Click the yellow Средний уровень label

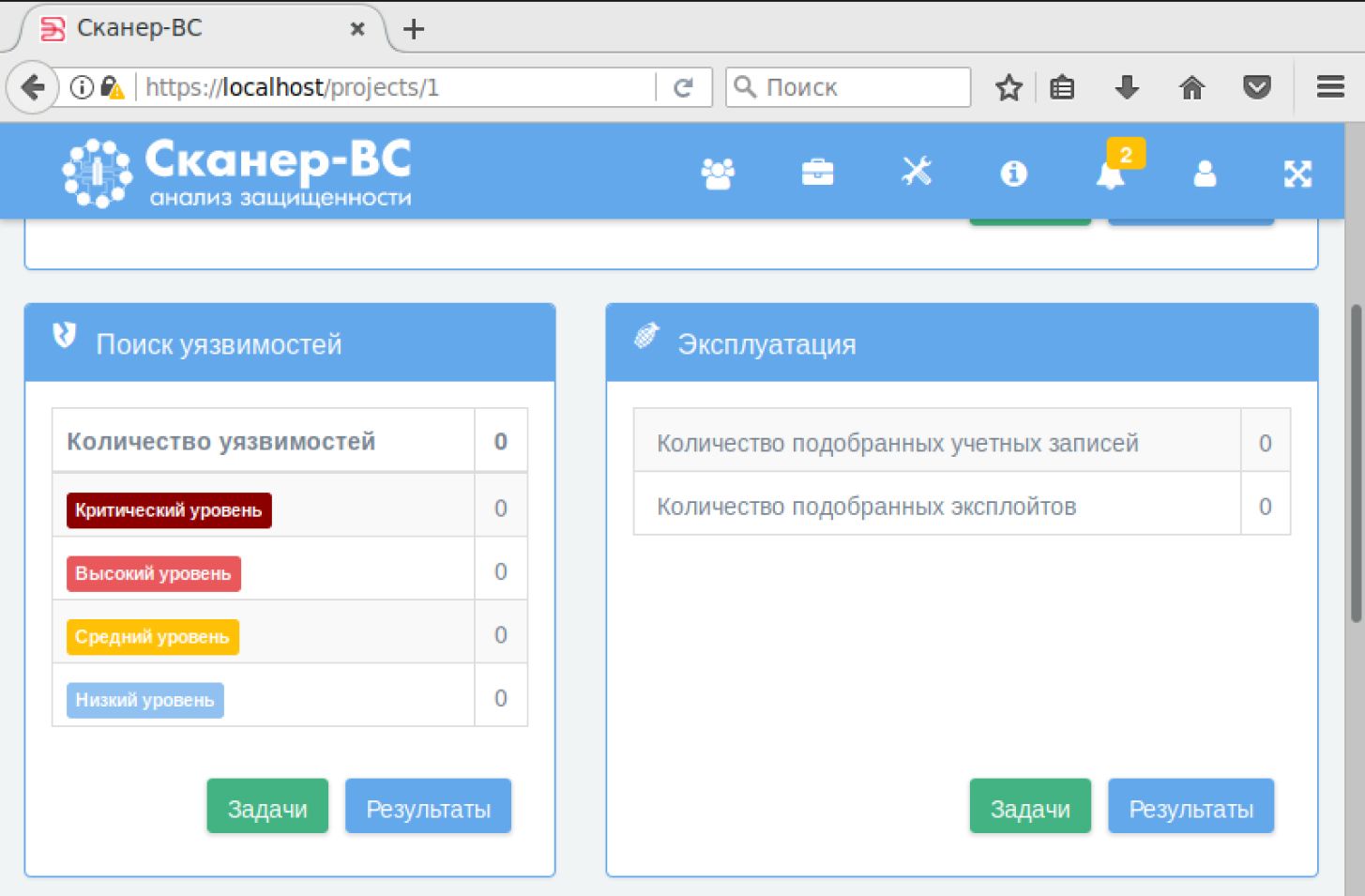pyautogui.click(x=152, y=637)
